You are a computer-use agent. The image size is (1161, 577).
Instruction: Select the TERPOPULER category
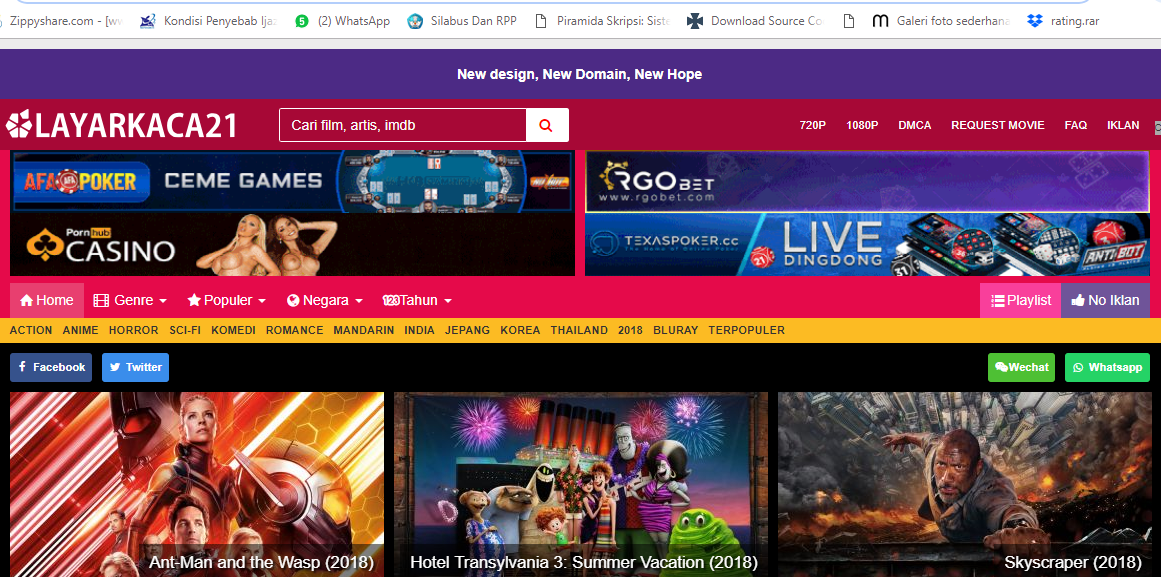[x=746, y=330]
